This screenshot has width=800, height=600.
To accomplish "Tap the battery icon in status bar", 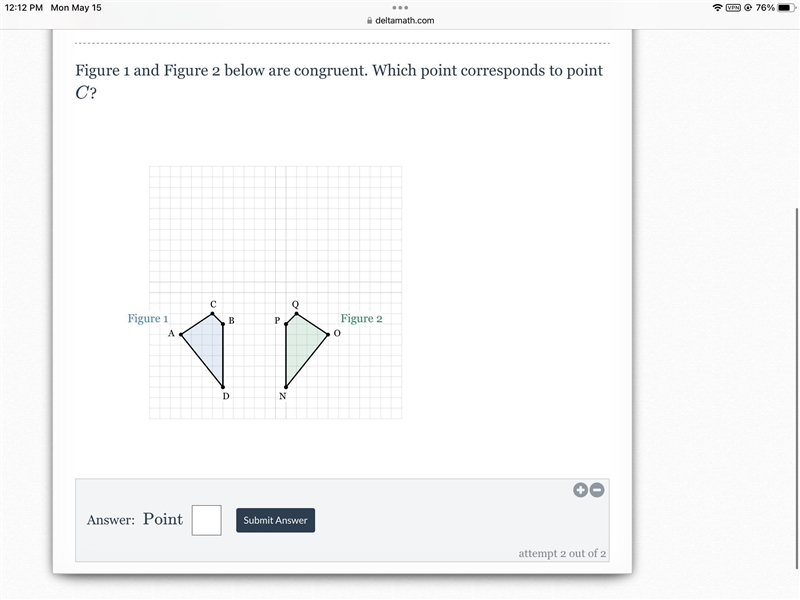I will (786, 8).
